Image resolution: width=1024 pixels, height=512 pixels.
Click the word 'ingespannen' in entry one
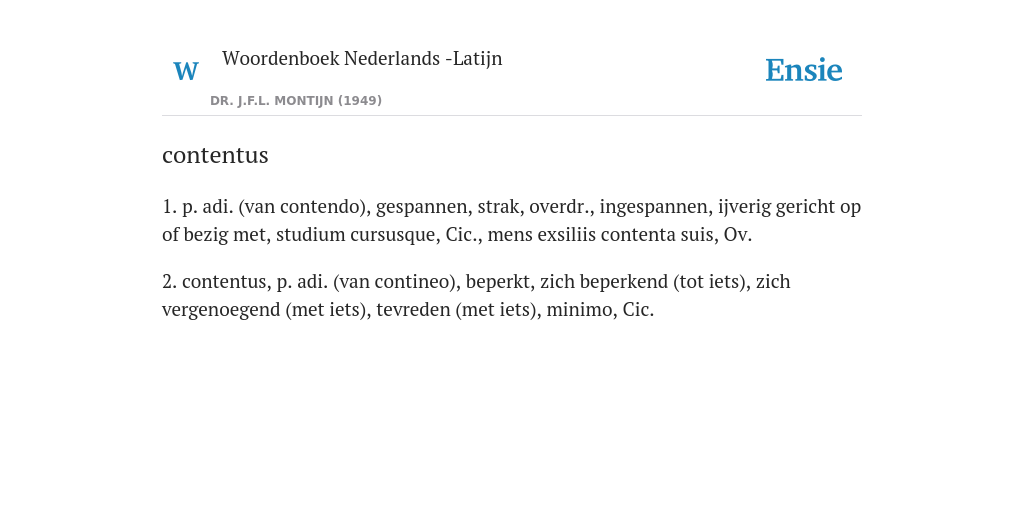654,207
